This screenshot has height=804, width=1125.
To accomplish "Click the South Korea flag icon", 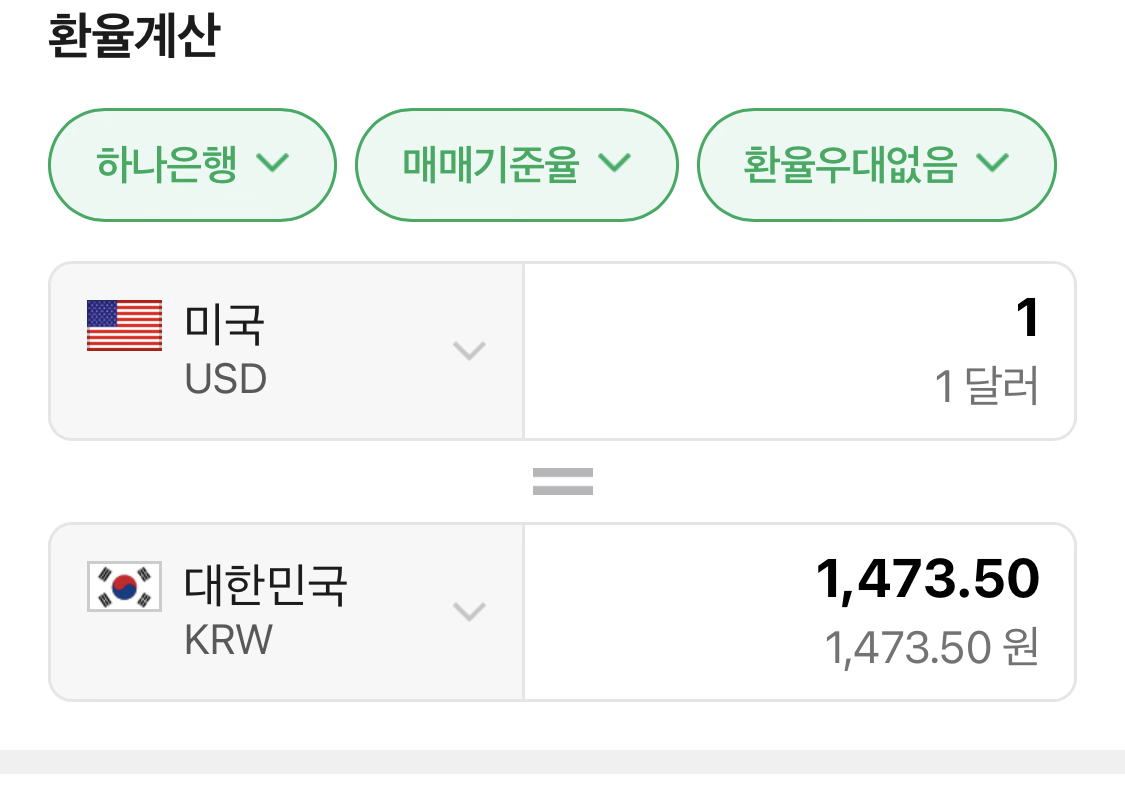I will click(x=124, y=587).
